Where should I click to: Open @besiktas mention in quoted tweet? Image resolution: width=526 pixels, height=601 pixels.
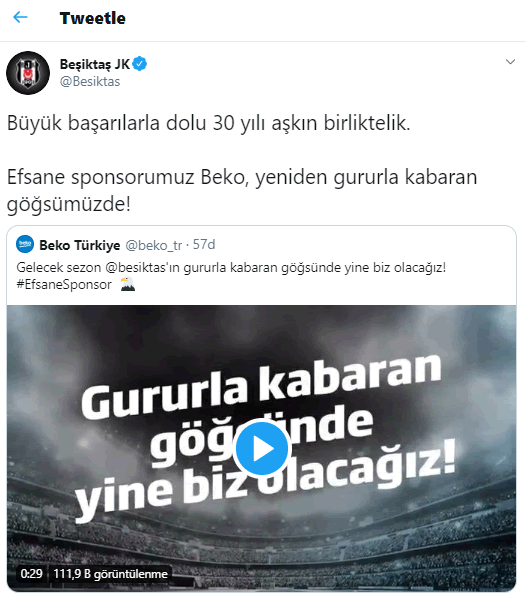142,267
